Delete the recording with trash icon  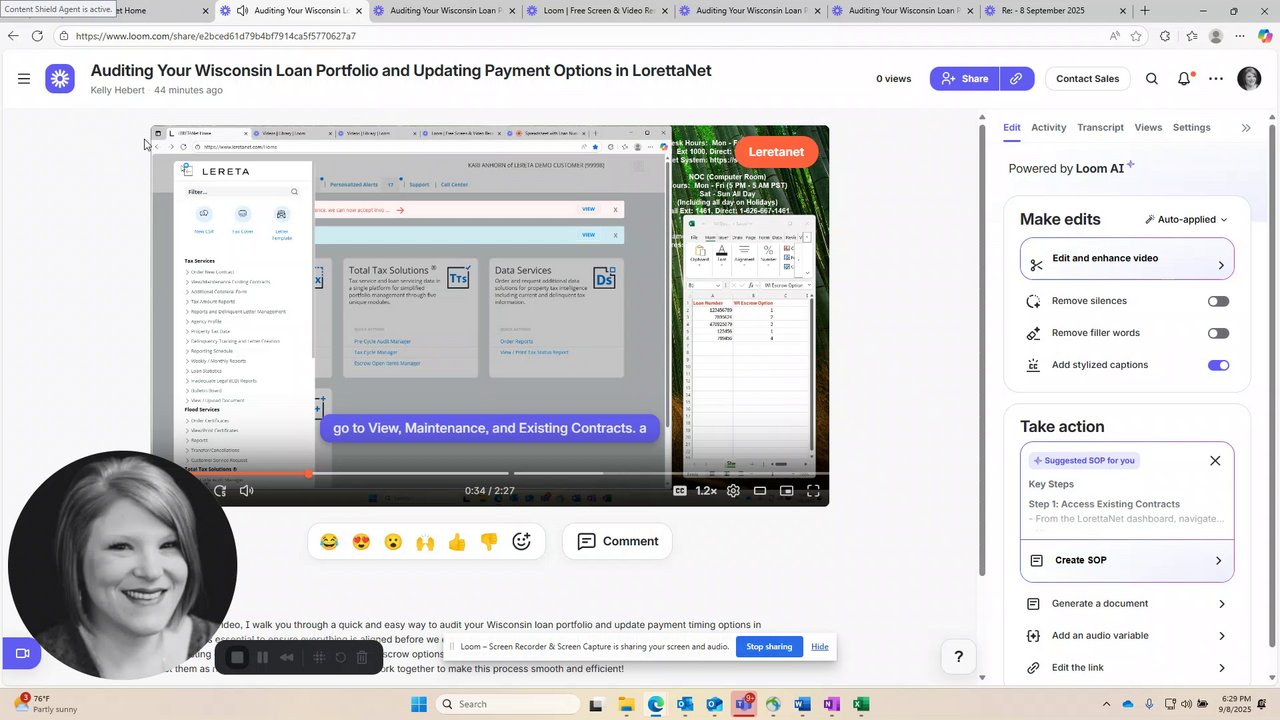[362, 657]
